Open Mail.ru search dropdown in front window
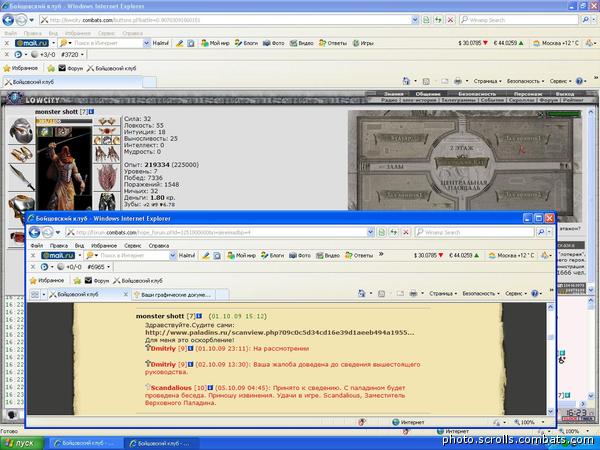The height and width of the screenshot is (450, 600). coord(173,255)
